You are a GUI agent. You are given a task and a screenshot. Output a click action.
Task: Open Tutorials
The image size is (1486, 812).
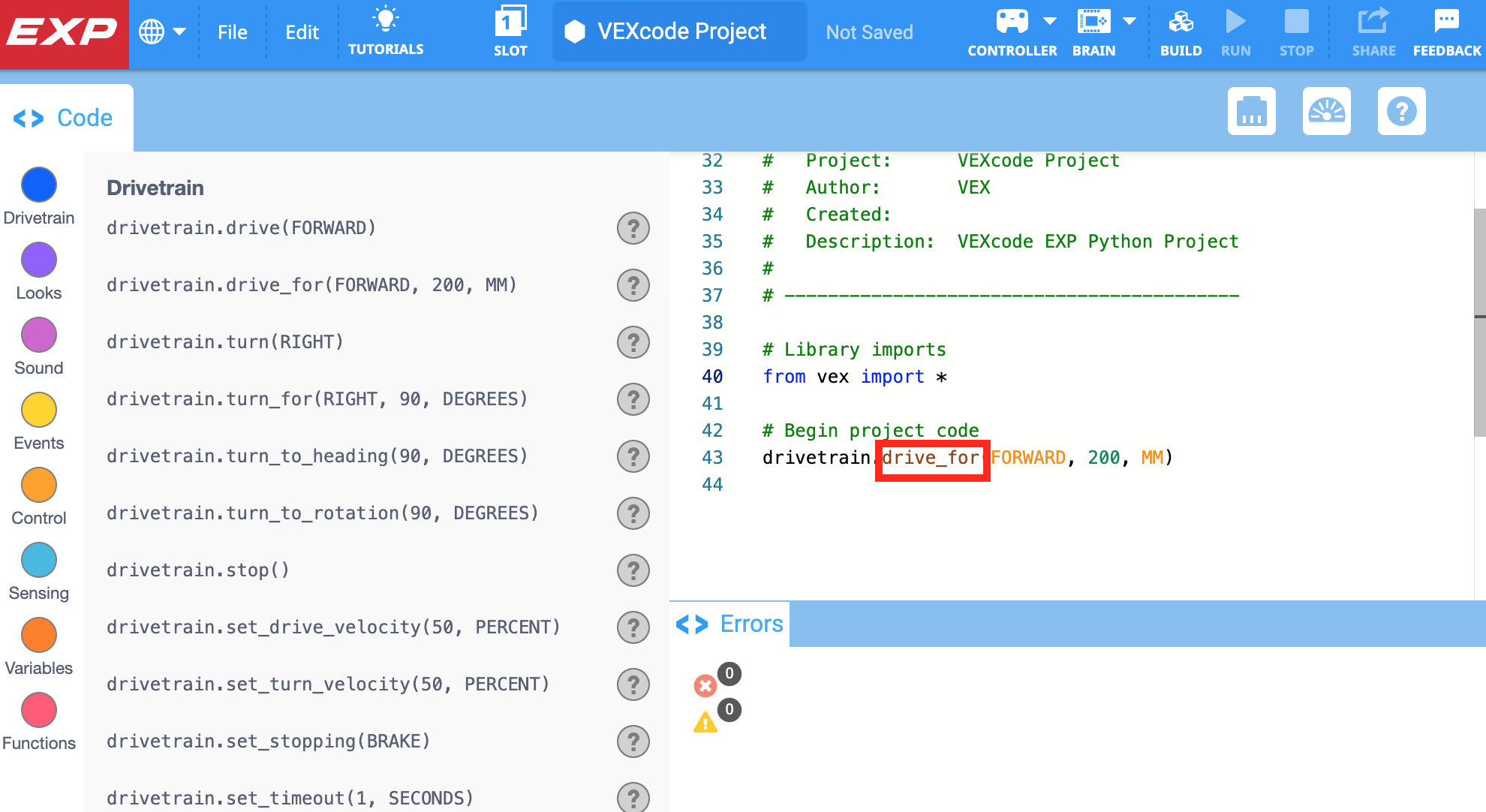point(386,30)
